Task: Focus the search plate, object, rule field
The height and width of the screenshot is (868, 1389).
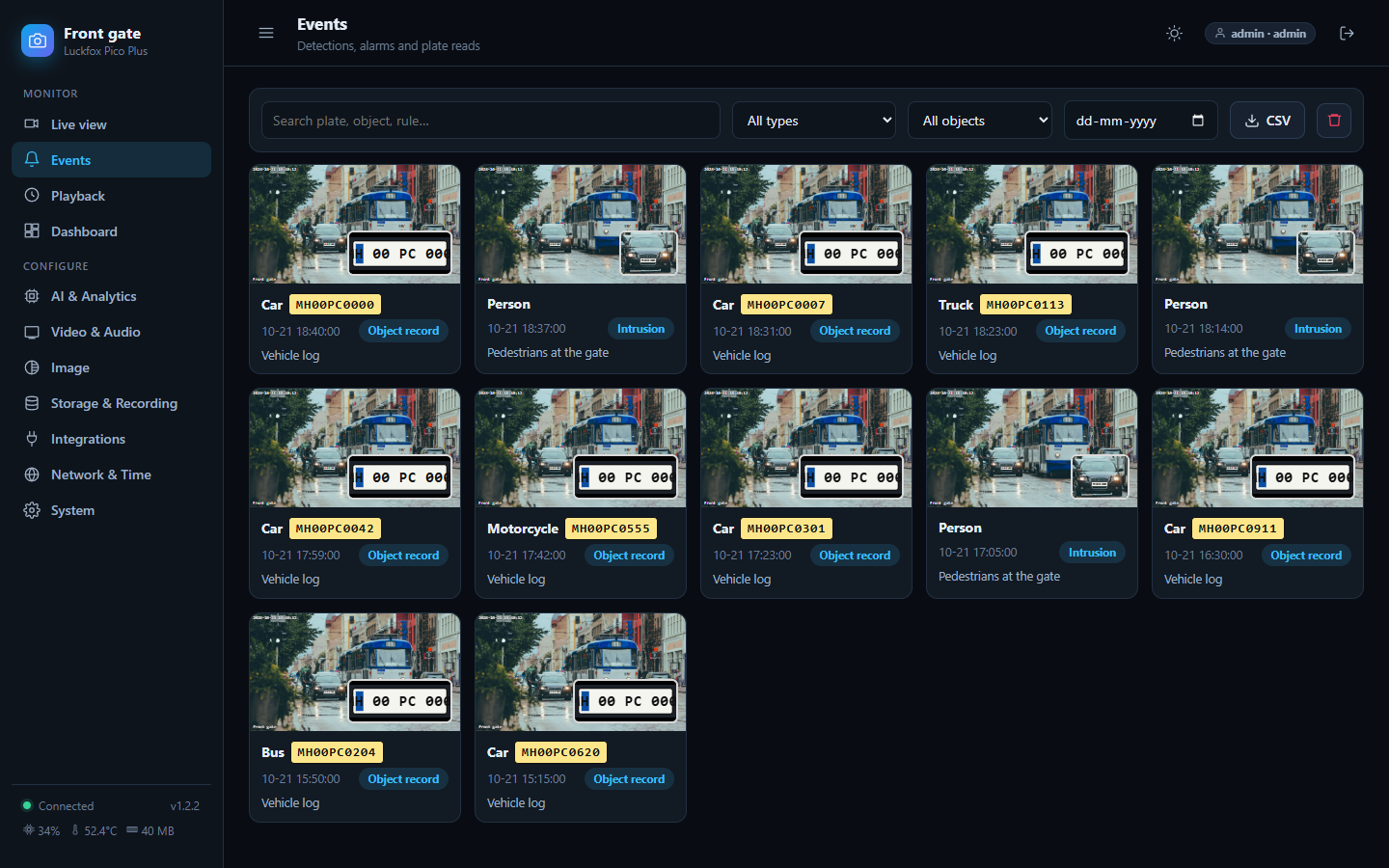Action: 491,121
